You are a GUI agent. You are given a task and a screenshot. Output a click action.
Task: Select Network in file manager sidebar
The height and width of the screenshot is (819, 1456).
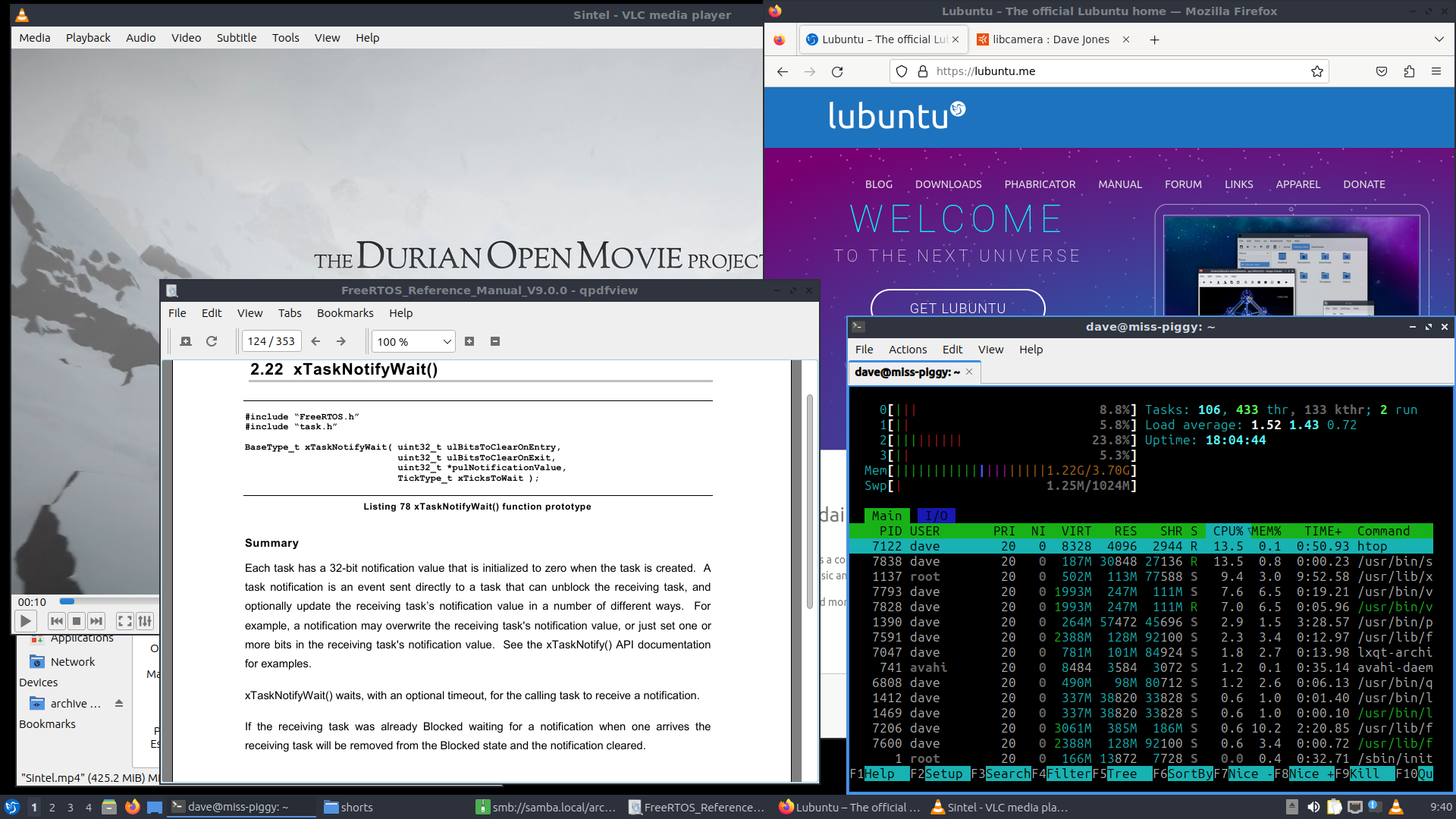tap(73, 662)
